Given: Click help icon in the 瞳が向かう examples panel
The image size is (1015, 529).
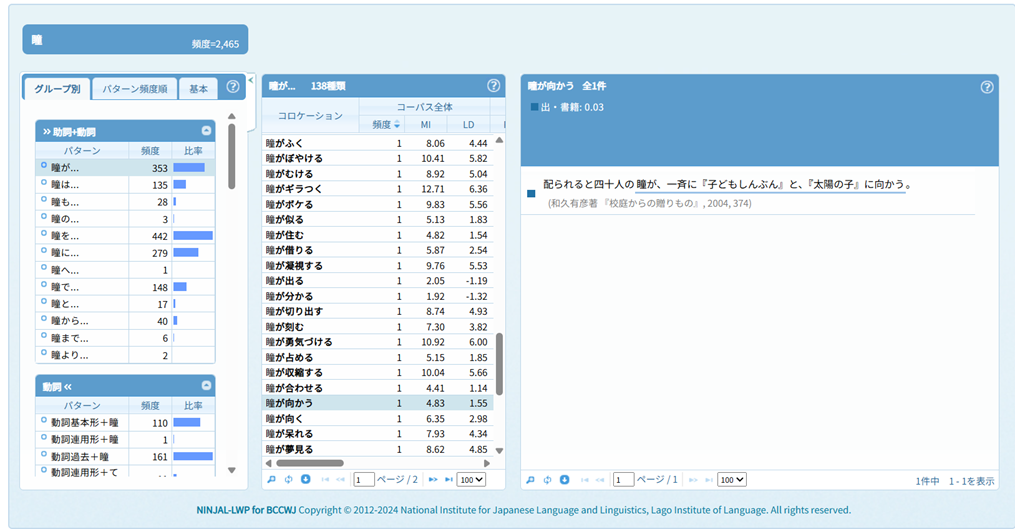Looking at the screenshot, I should coord(987,86).
